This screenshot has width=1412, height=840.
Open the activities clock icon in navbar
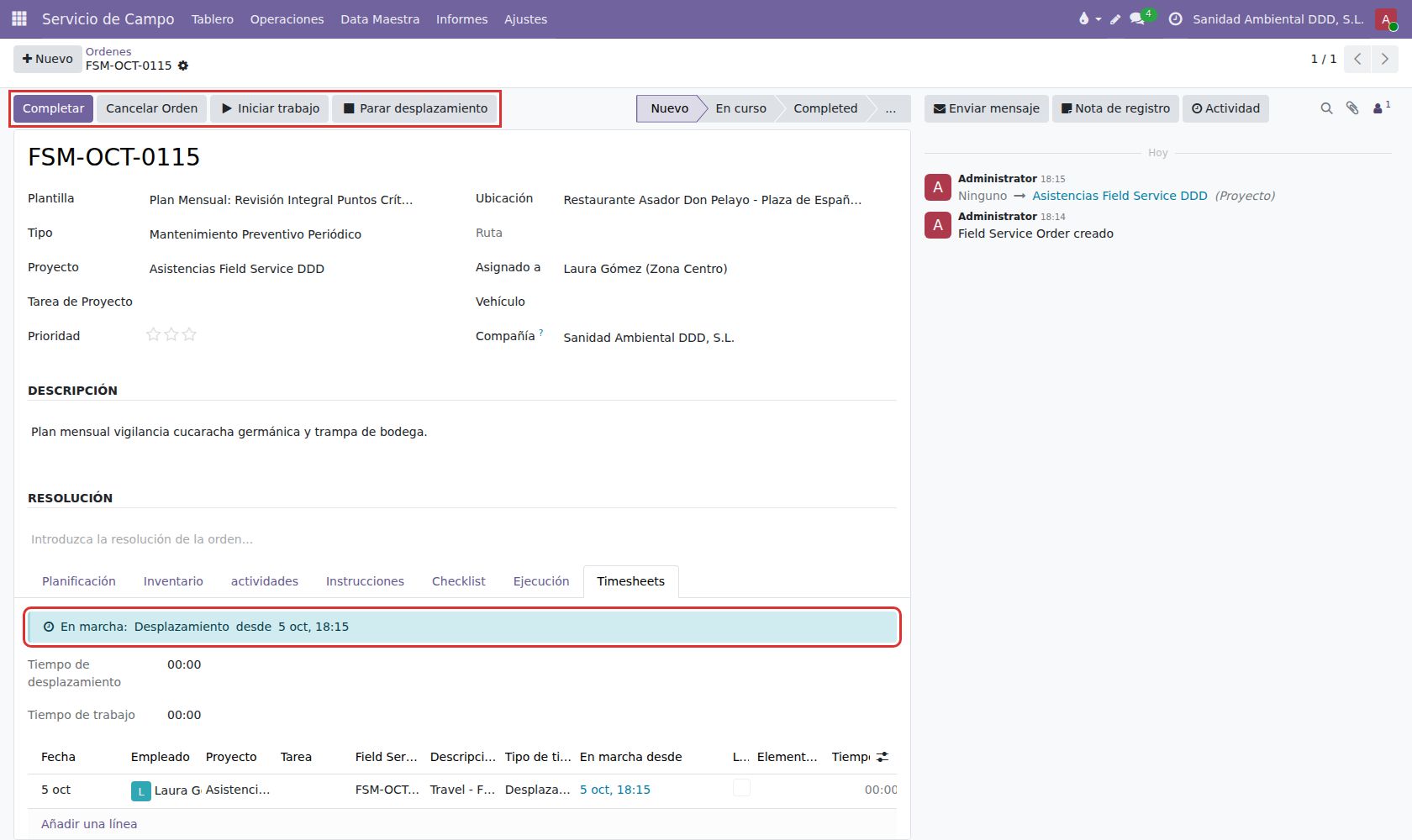1176,18
